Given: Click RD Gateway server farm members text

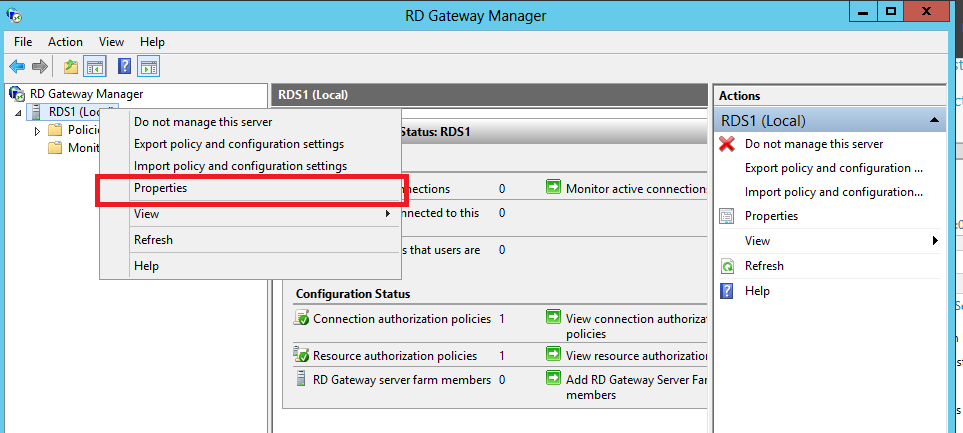Looking at the screenshot, I should tap(402, 380).
